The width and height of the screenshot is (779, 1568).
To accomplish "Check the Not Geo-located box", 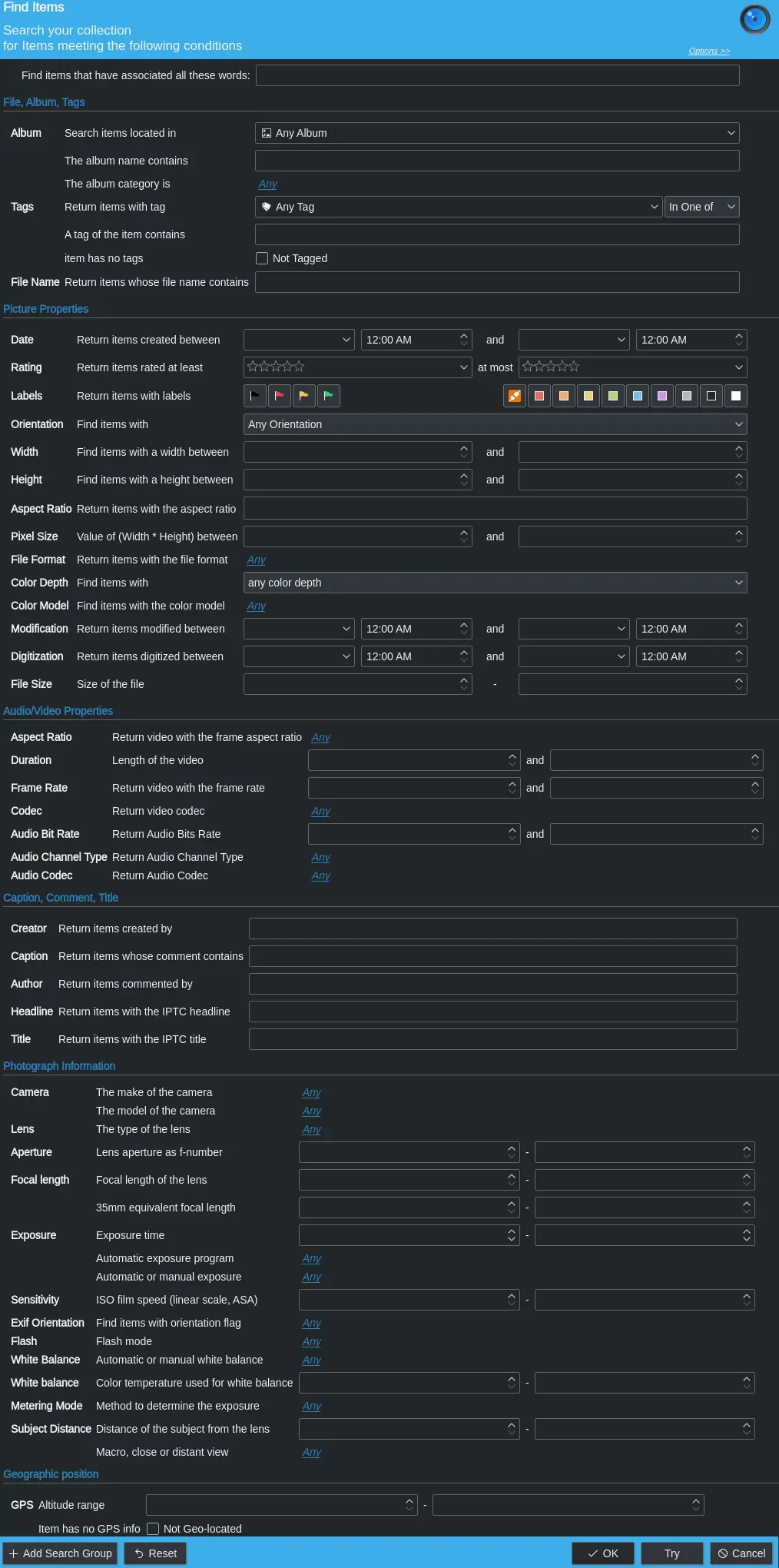I will coord(153,1529).
